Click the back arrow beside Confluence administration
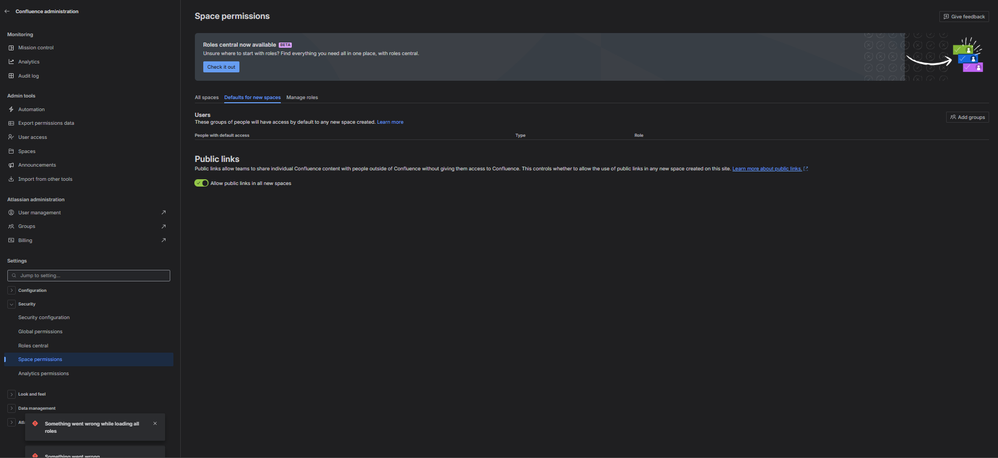The image size is (998, 458). coord(7,11)
